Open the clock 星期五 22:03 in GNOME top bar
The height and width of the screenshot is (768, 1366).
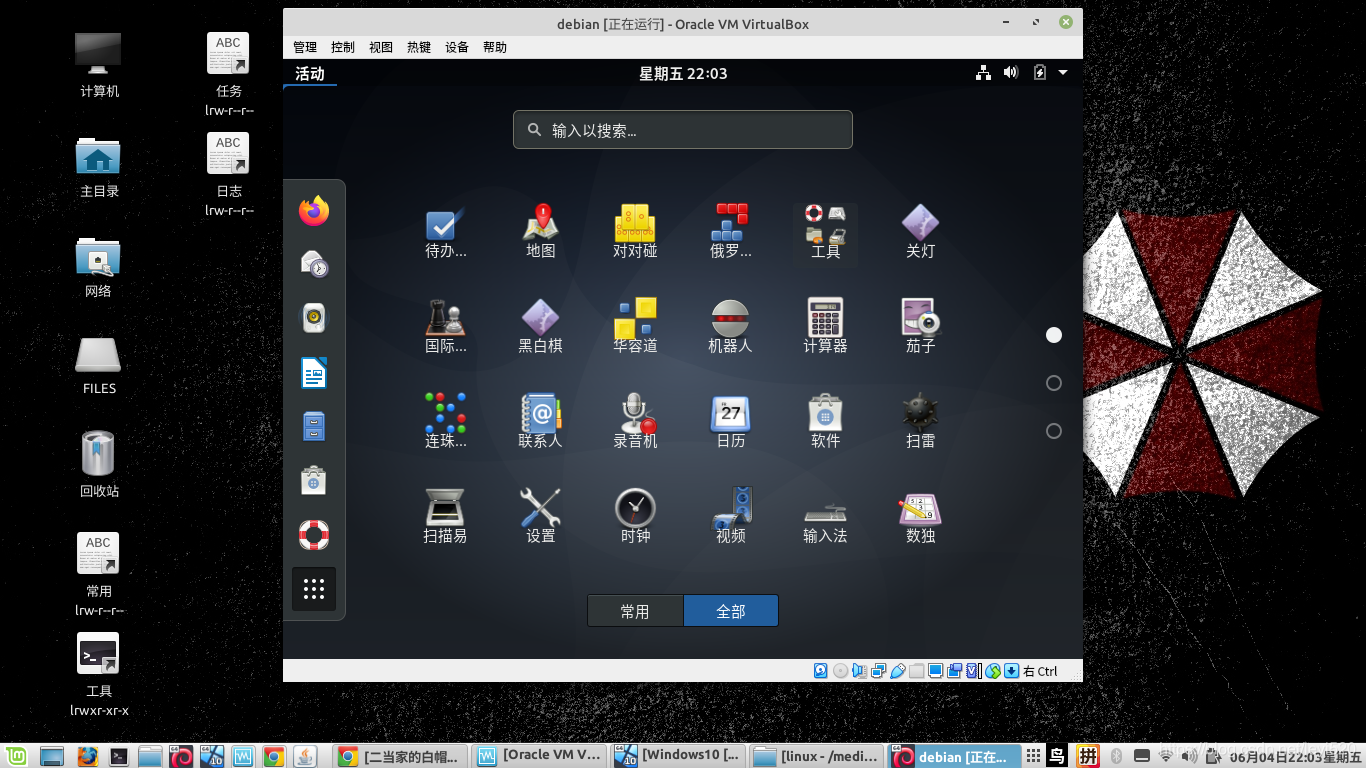(683, 74)
